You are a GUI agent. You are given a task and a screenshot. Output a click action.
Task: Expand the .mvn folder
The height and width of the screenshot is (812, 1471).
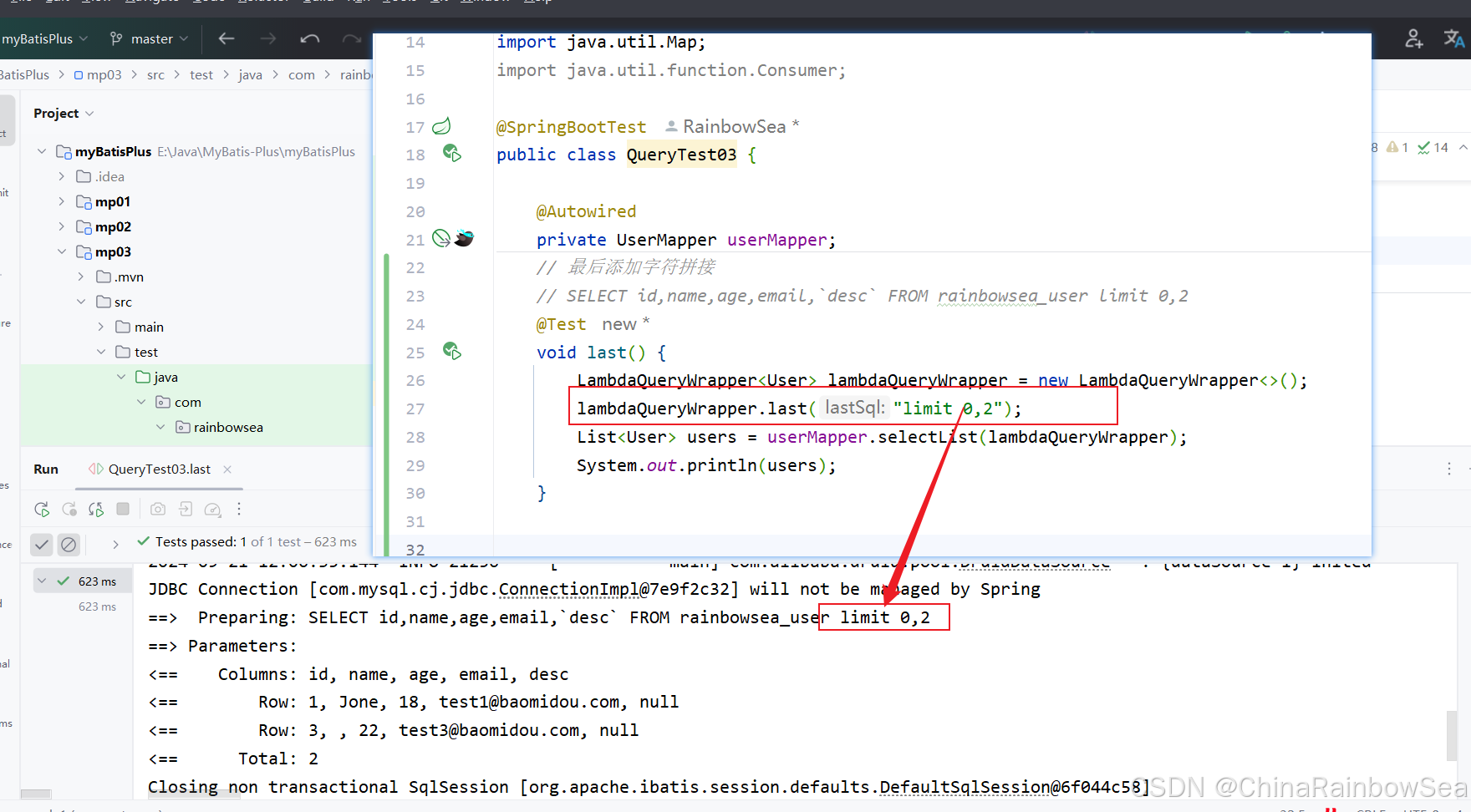pos(81,277)
